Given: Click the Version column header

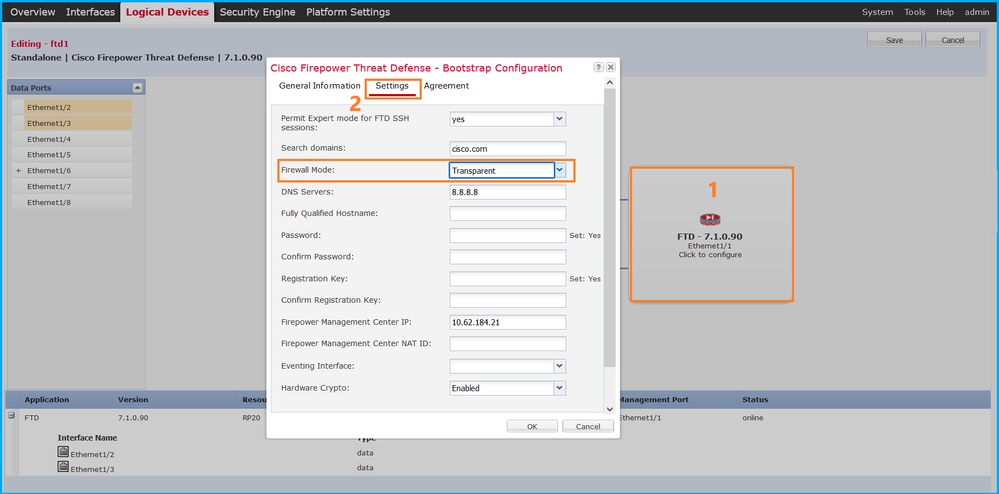Looking at the screenshot, I should point(133,400).
